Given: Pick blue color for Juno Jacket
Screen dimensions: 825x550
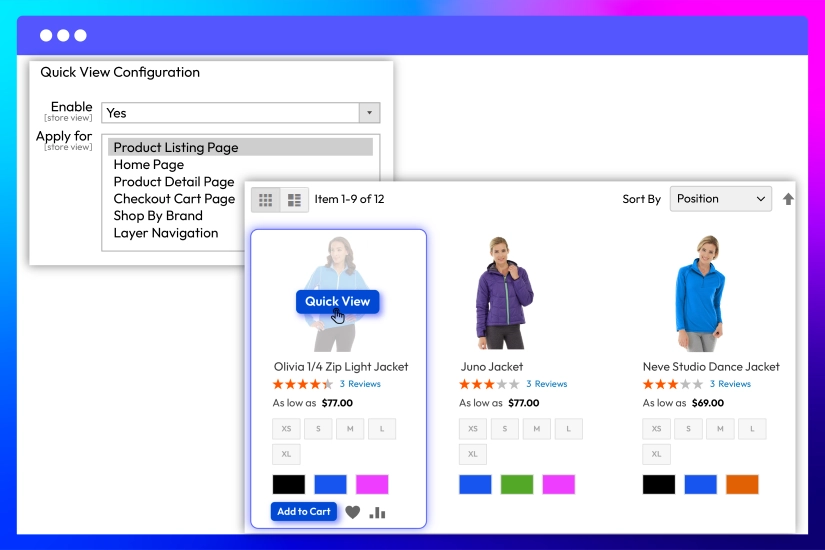Looking at the screenshot, I should click(475, 484).
